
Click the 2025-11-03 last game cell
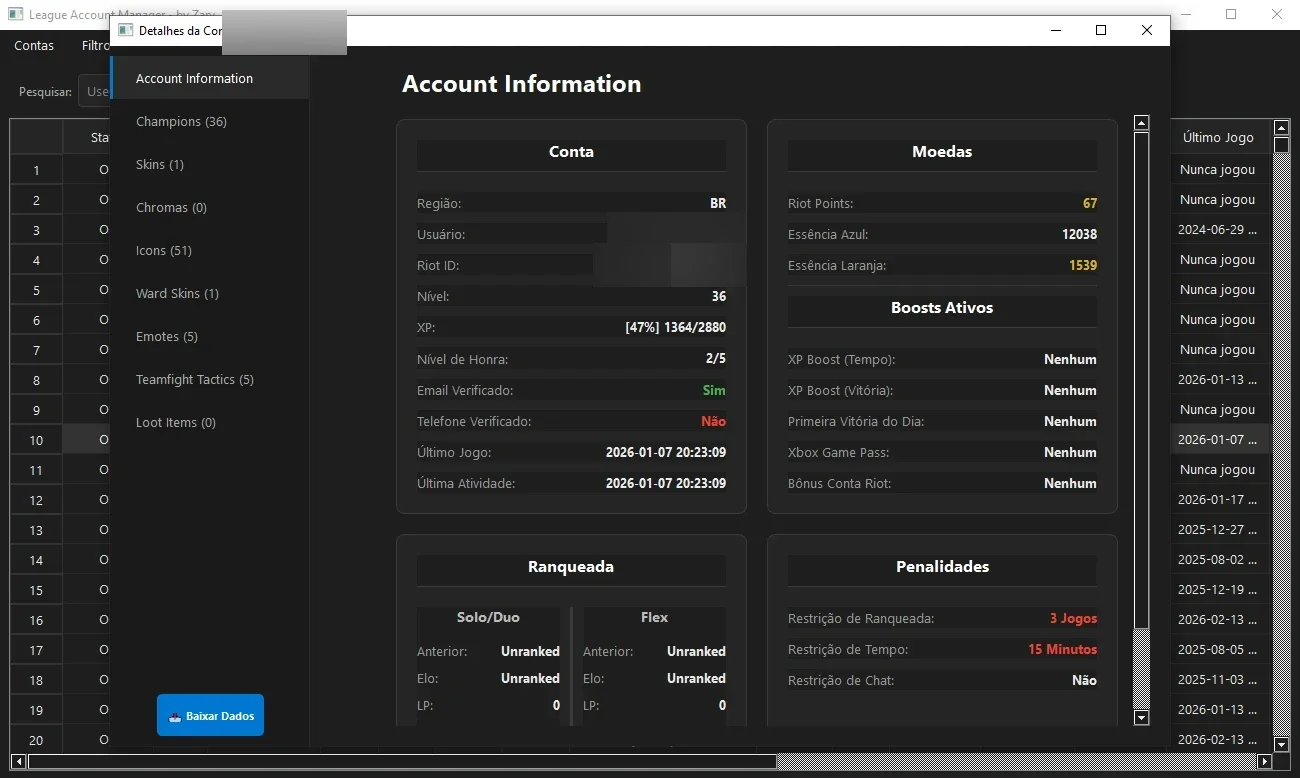(x=1218, y=679)
